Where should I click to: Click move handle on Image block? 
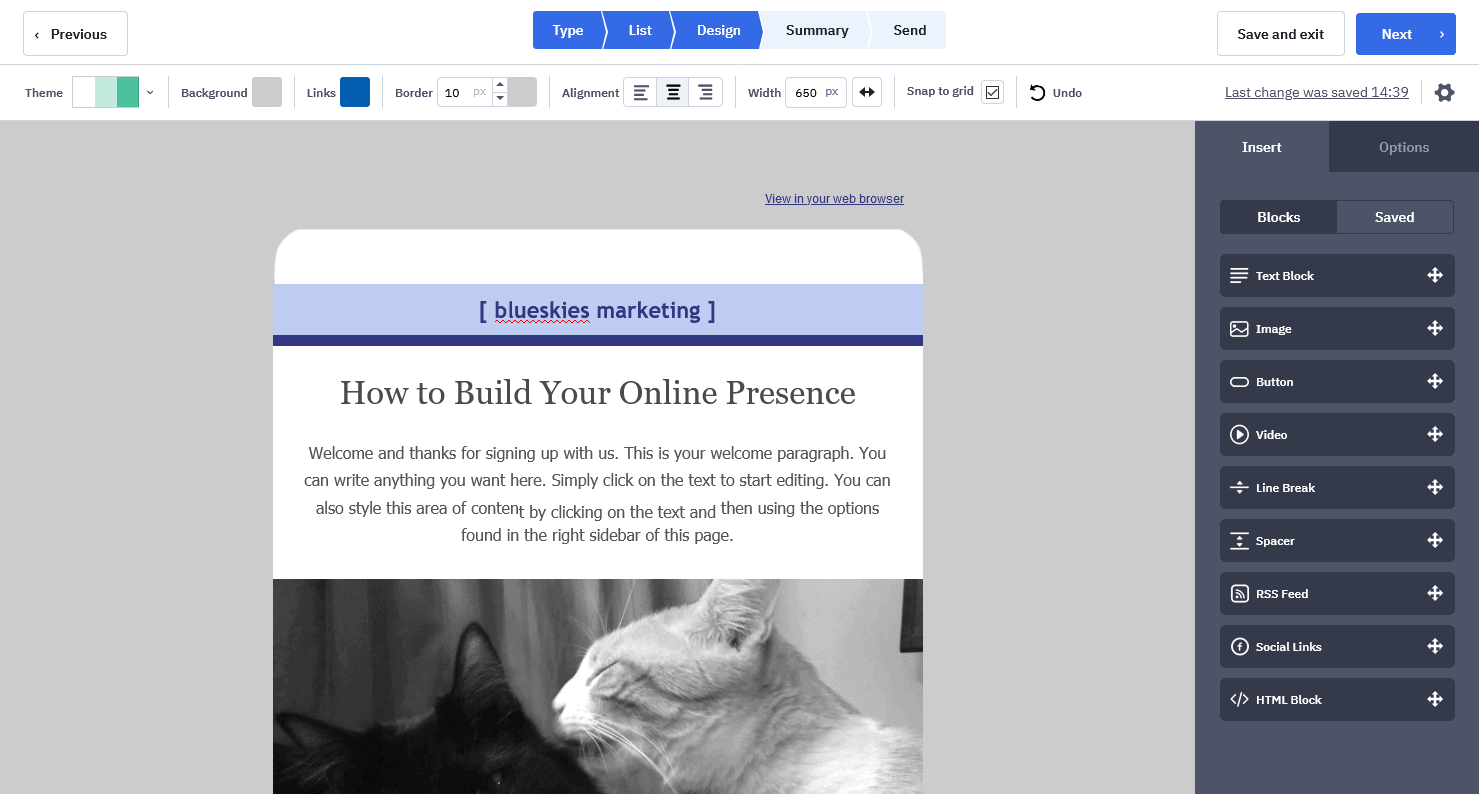click(1434, 329)
